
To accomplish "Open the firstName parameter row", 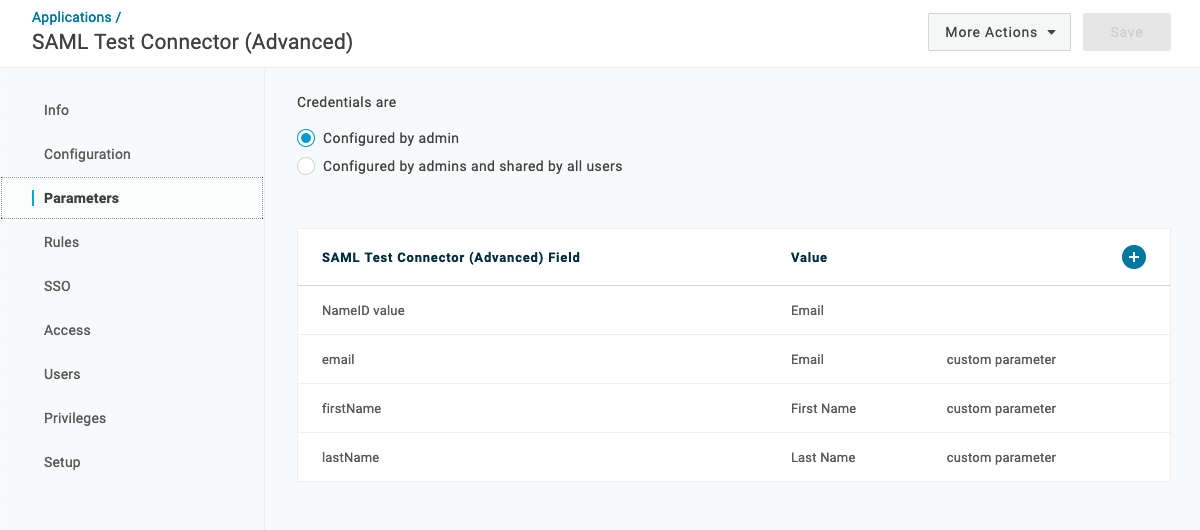I will [x=351, y=408].
